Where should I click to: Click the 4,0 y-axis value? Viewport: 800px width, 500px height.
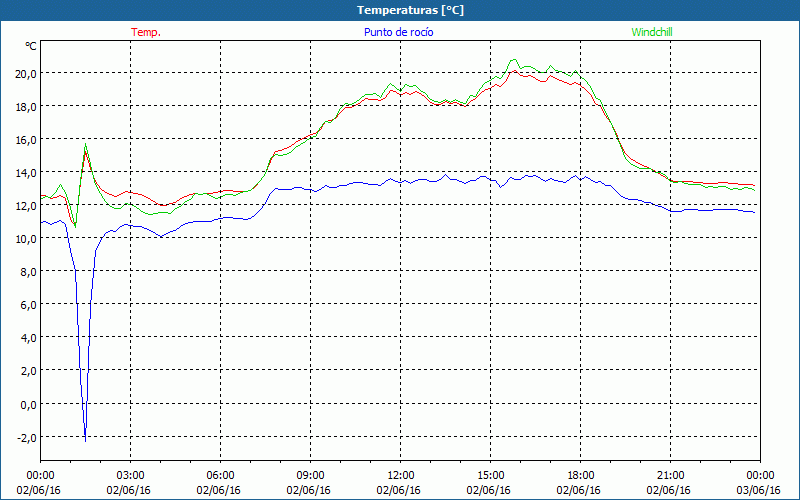point(29,338)
